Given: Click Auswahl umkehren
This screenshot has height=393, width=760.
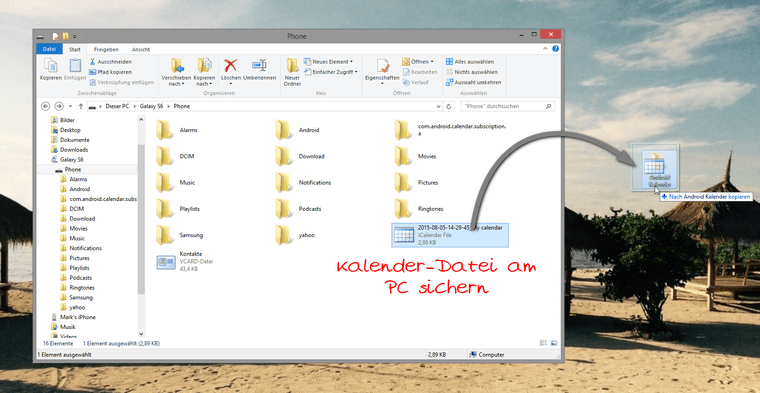Looking at the screenshot, I should tap(474, 82).
